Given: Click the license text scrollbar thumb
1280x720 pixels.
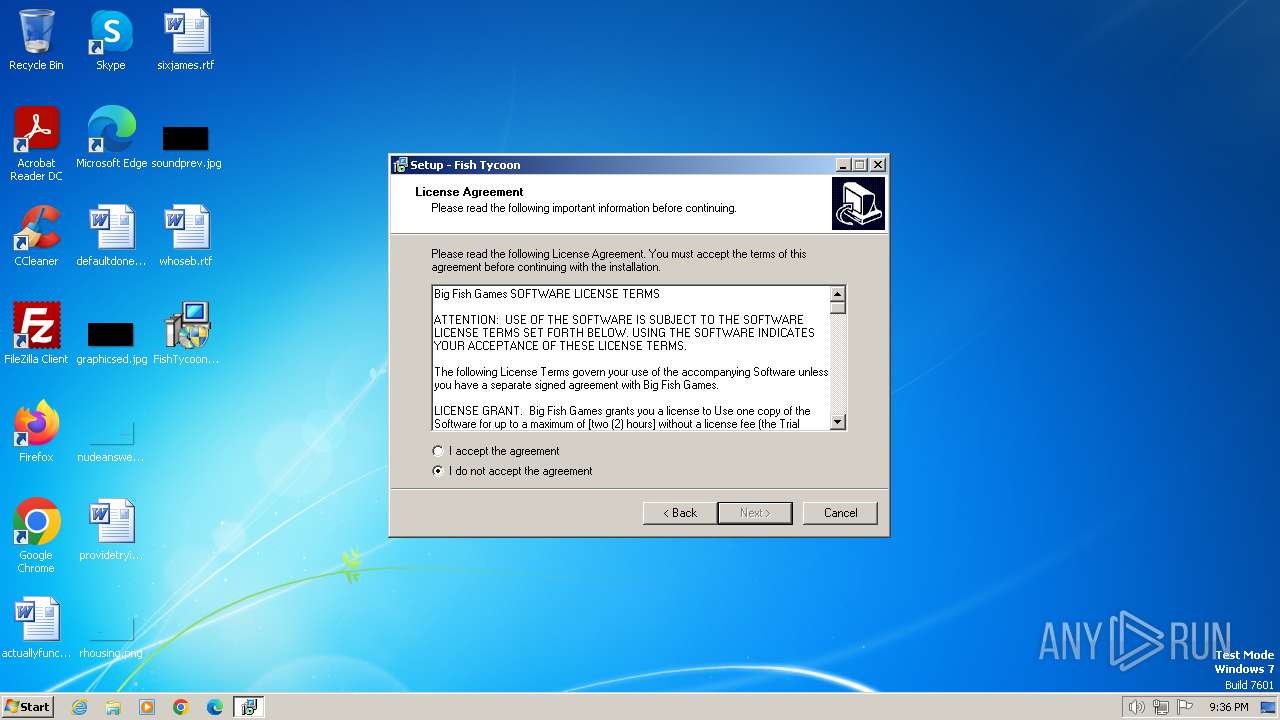Looking at the screenshot, I should (x=838, y=307).
